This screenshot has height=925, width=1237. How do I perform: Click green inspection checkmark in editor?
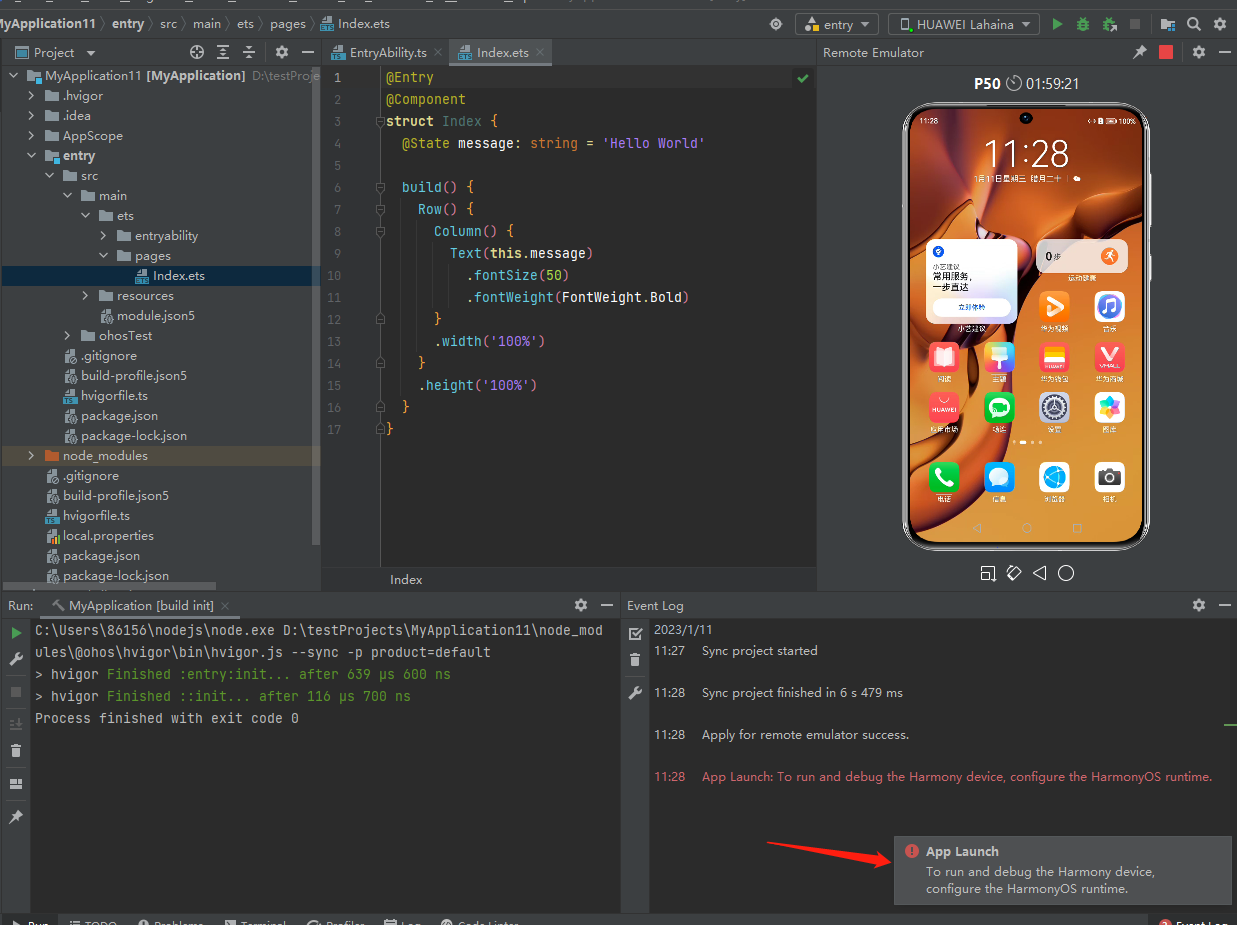point(802,77)
